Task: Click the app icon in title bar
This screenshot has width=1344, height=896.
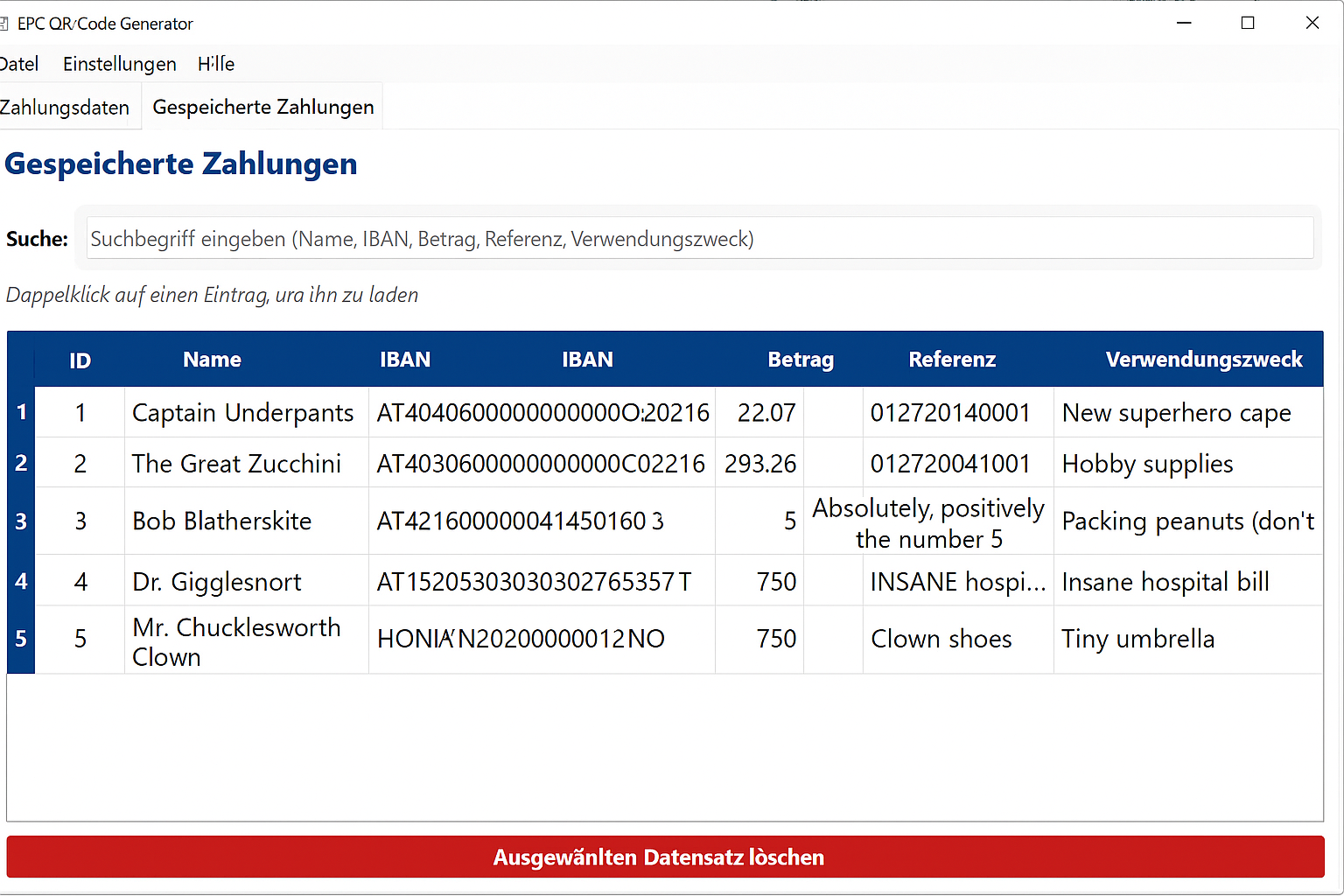Action: pos(3,24)
